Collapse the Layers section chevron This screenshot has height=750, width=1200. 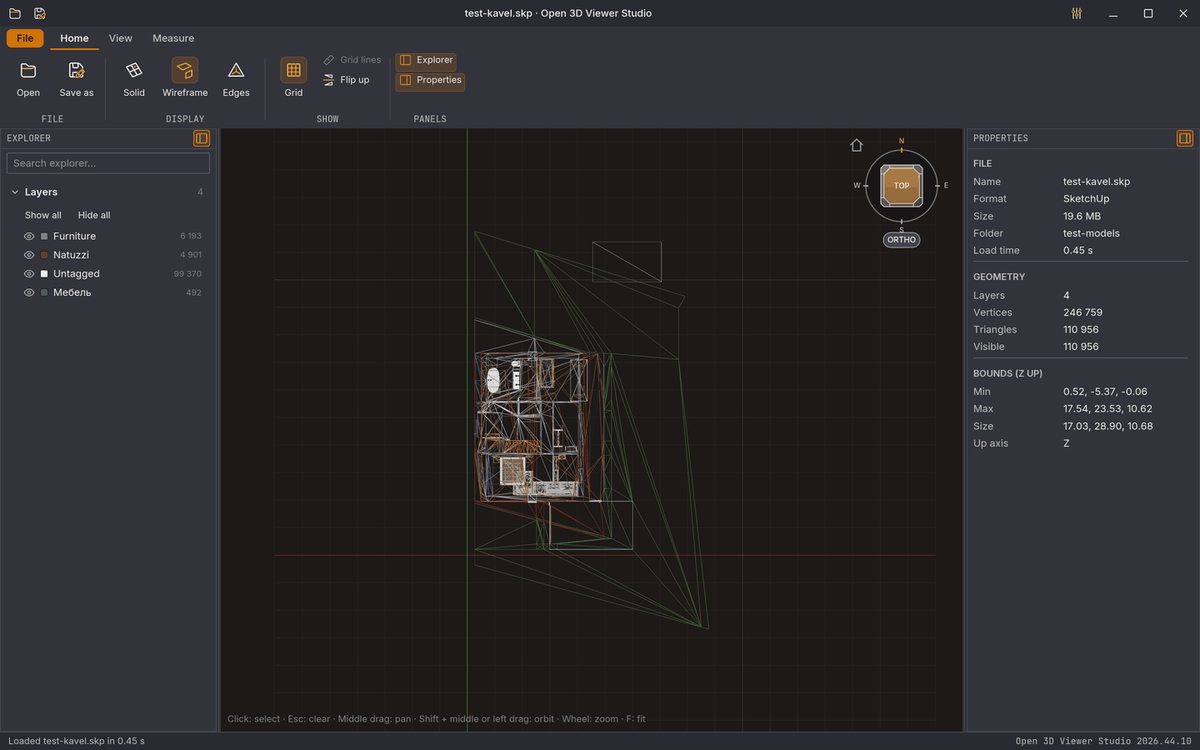15,192
